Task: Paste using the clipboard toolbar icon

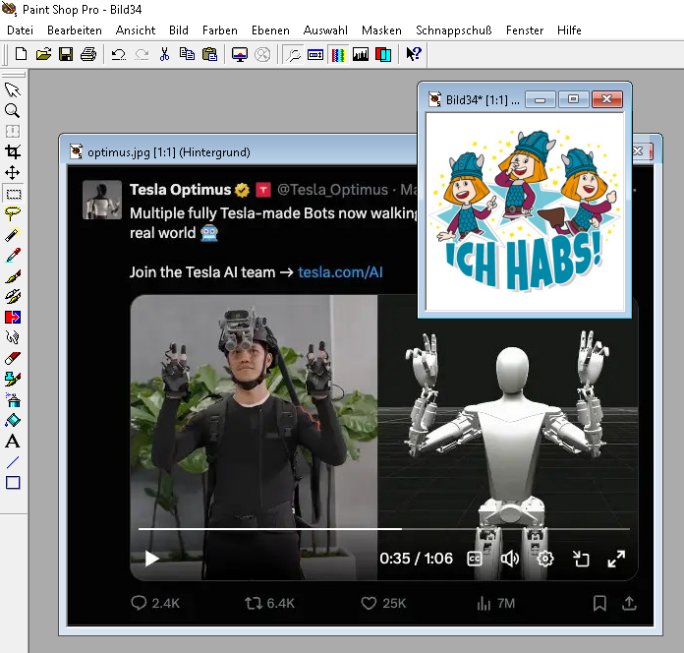Action: pyautogui.click(x=210, y=55)
